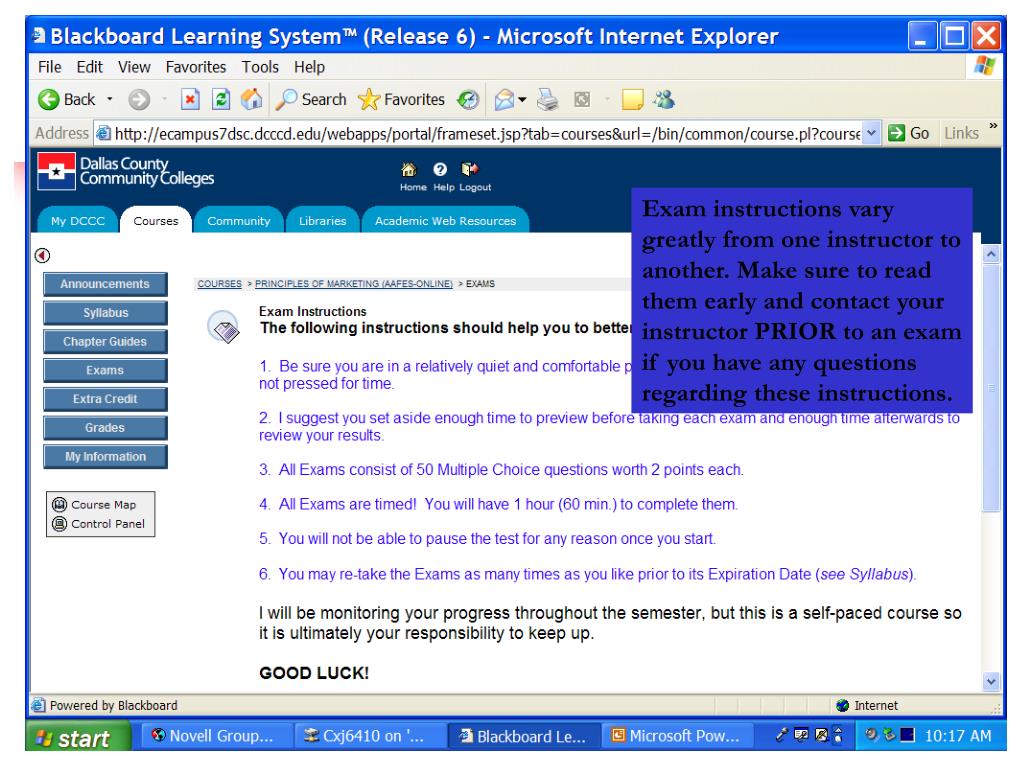Click inside the Address URL field
1024x768 pixels.
click(486, 134)
